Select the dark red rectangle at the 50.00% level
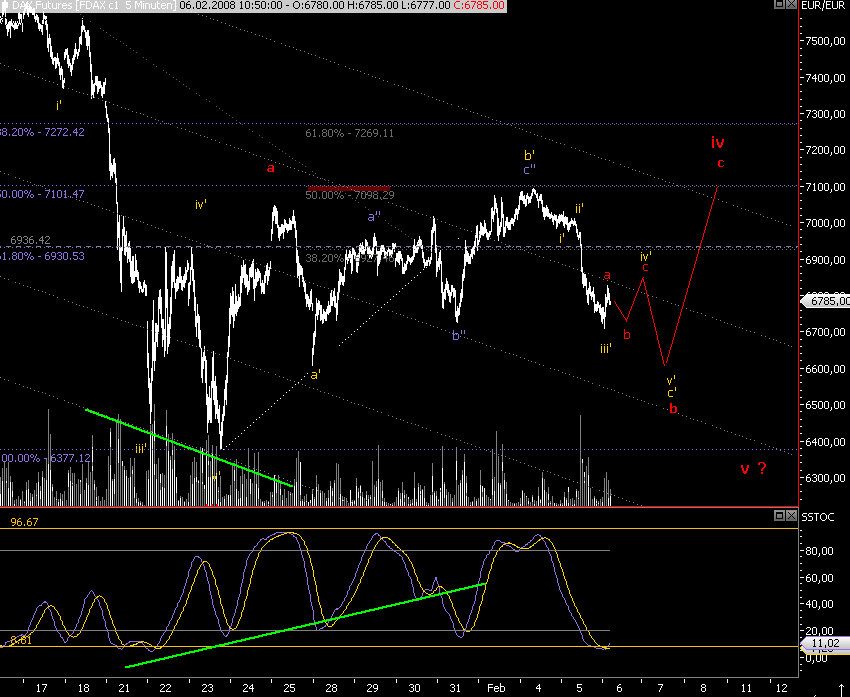The width and height of the screenshot is (850, 697). [349, 189]
